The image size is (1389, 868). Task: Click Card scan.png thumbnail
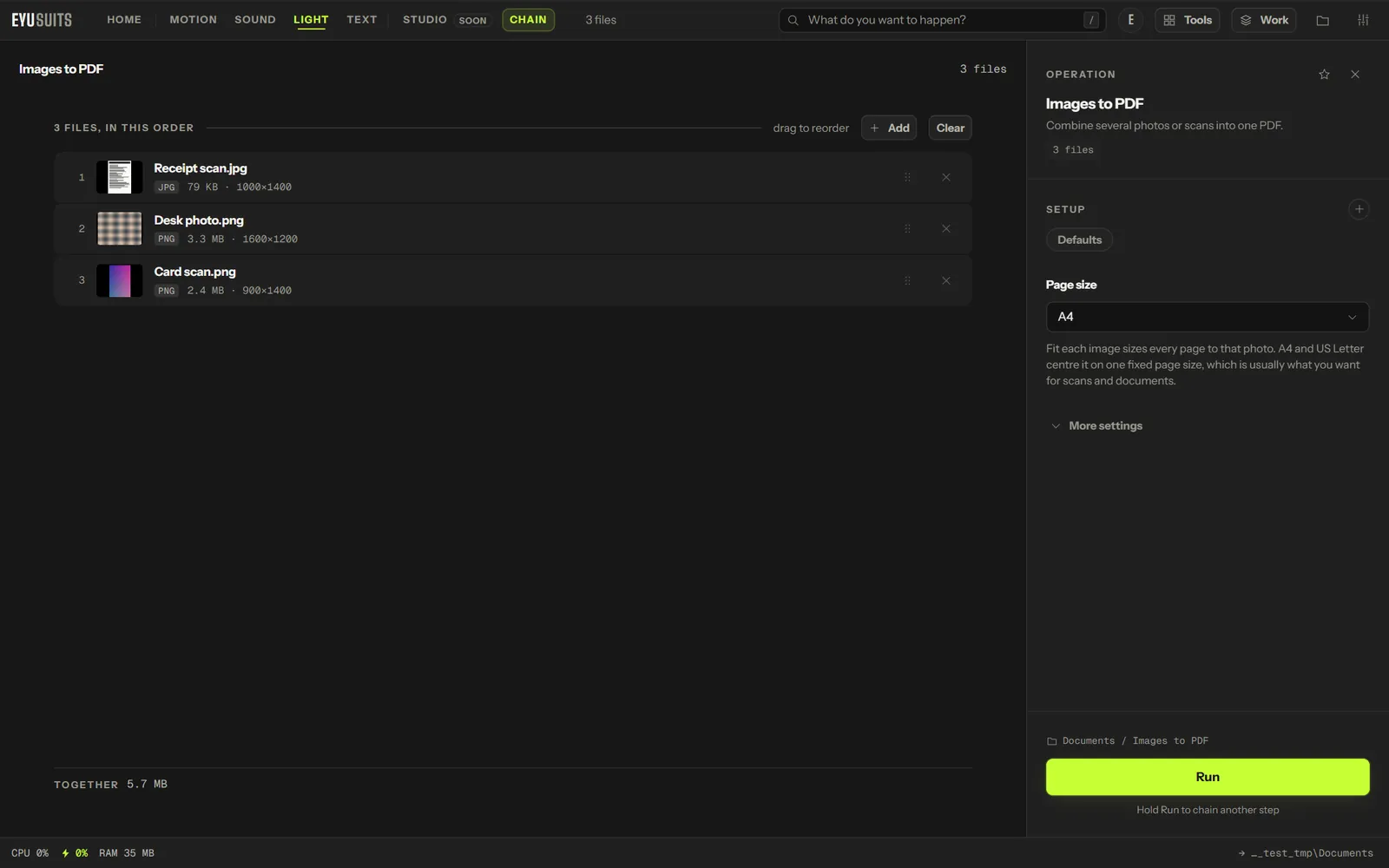point(119,281)
